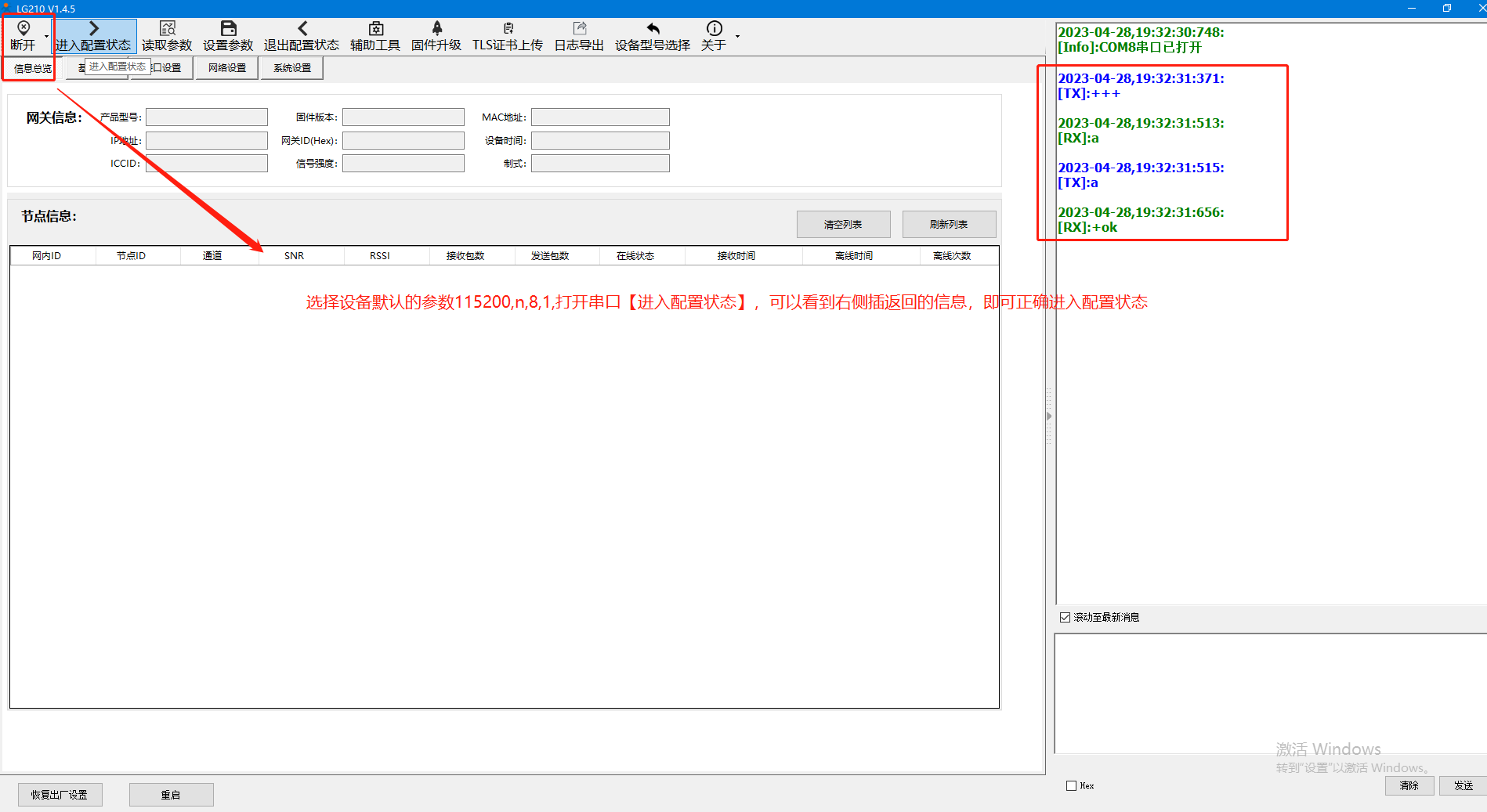1487x812 pixels.
Task: Switch to the 网络设置 tab
Action: coord(227,68)
